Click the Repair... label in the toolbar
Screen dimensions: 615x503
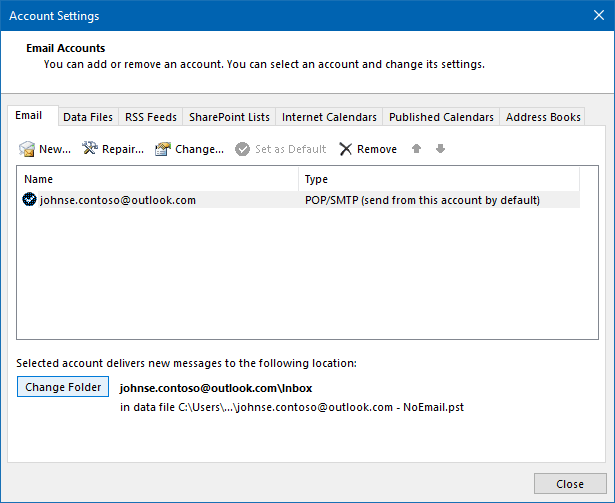coord(123,149)
